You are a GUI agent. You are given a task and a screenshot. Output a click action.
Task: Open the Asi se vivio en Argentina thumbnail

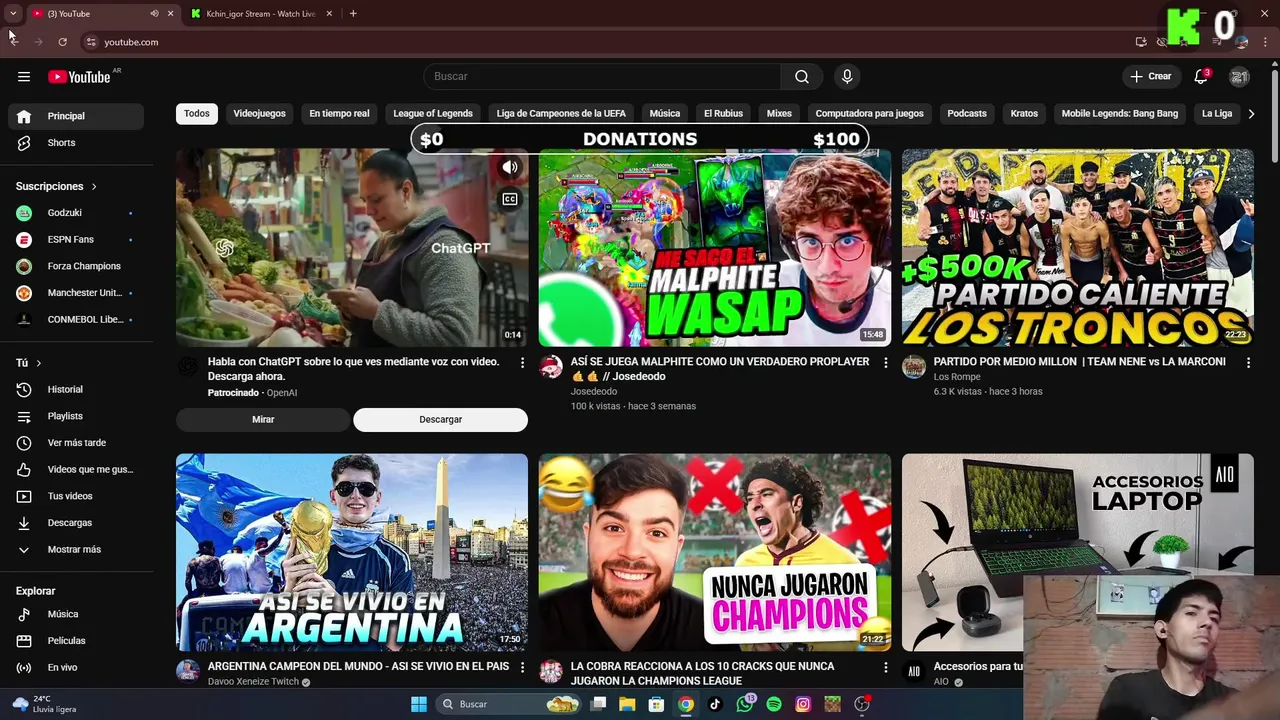[x=352, y=552]
